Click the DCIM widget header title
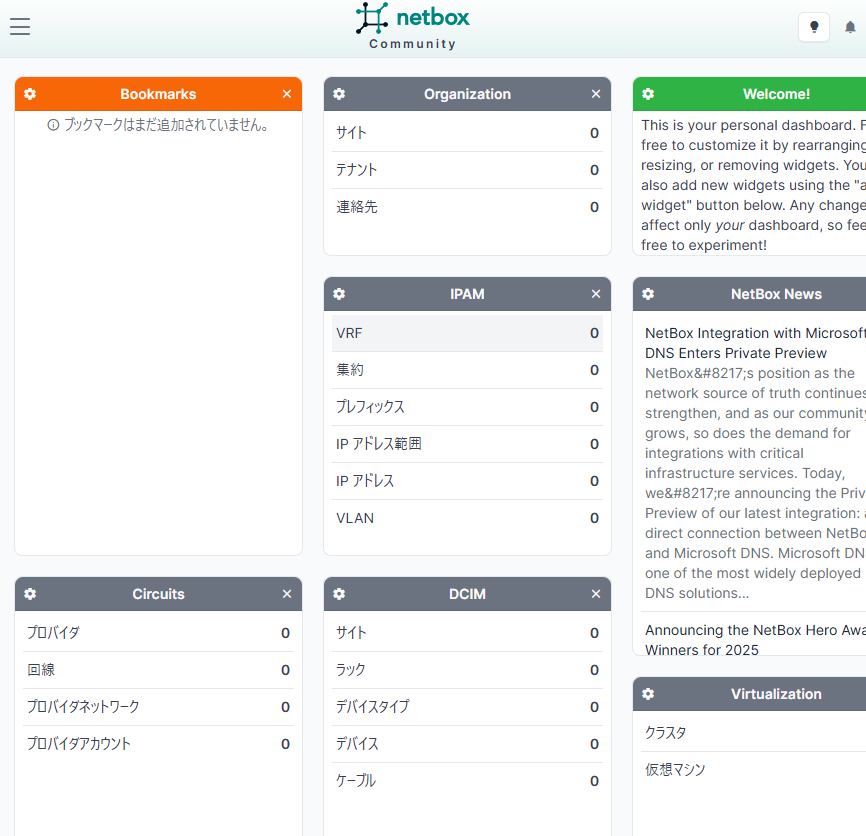 [467, 594]
